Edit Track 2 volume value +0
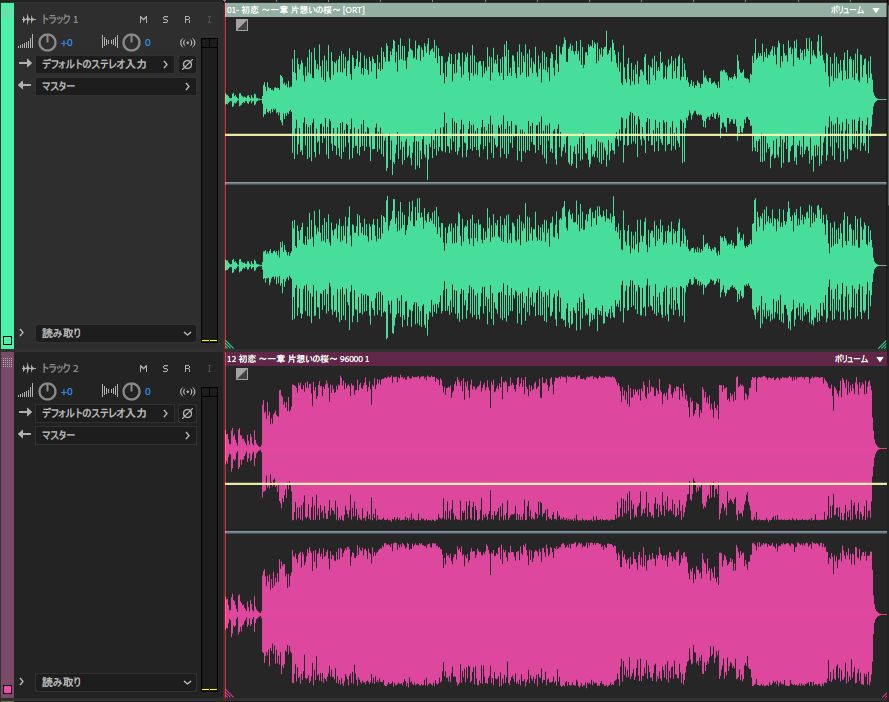Screen dimensions: 889x702 click(x=66, y=392)
